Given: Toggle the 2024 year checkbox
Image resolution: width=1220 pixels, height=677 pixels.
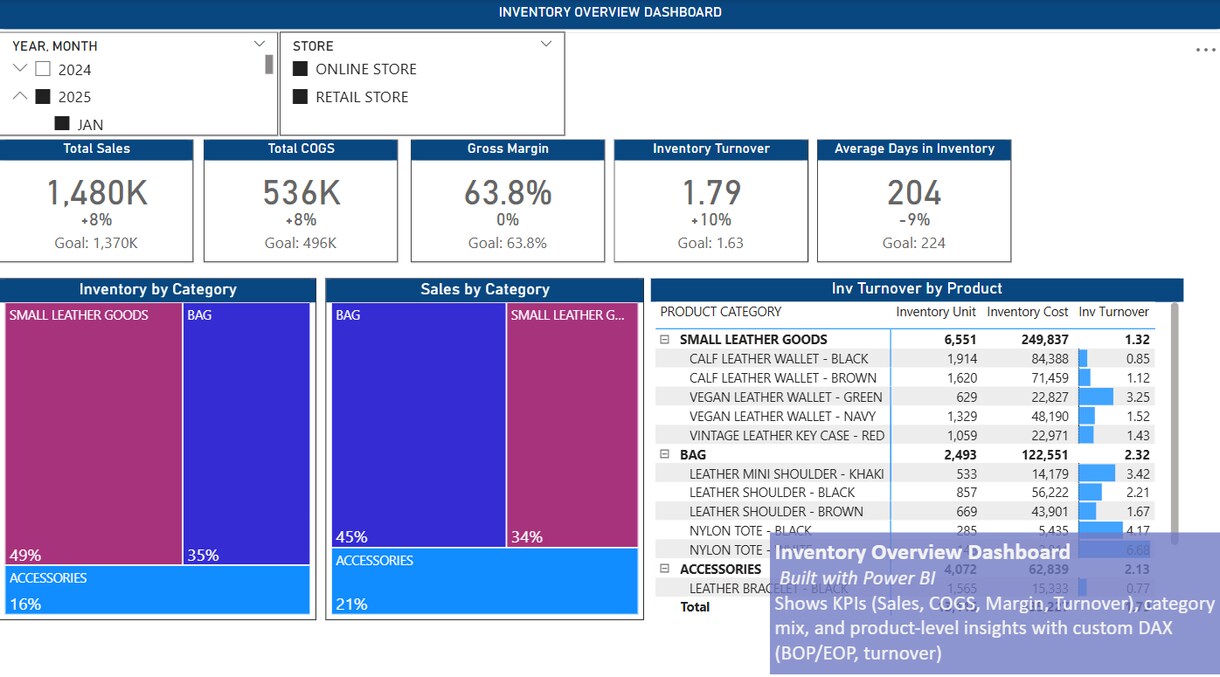Looking at the screenshot, I should click(42, 69).
